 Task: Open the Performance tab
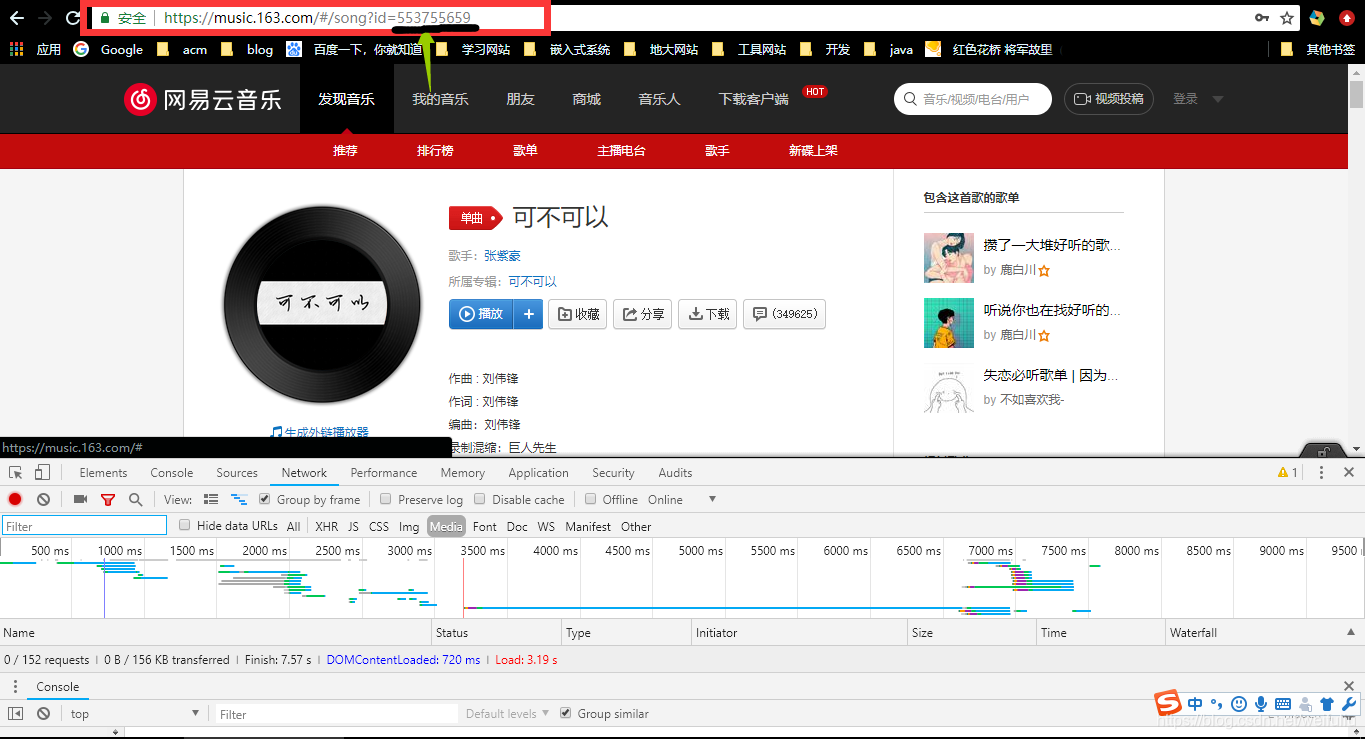point(384,473)
